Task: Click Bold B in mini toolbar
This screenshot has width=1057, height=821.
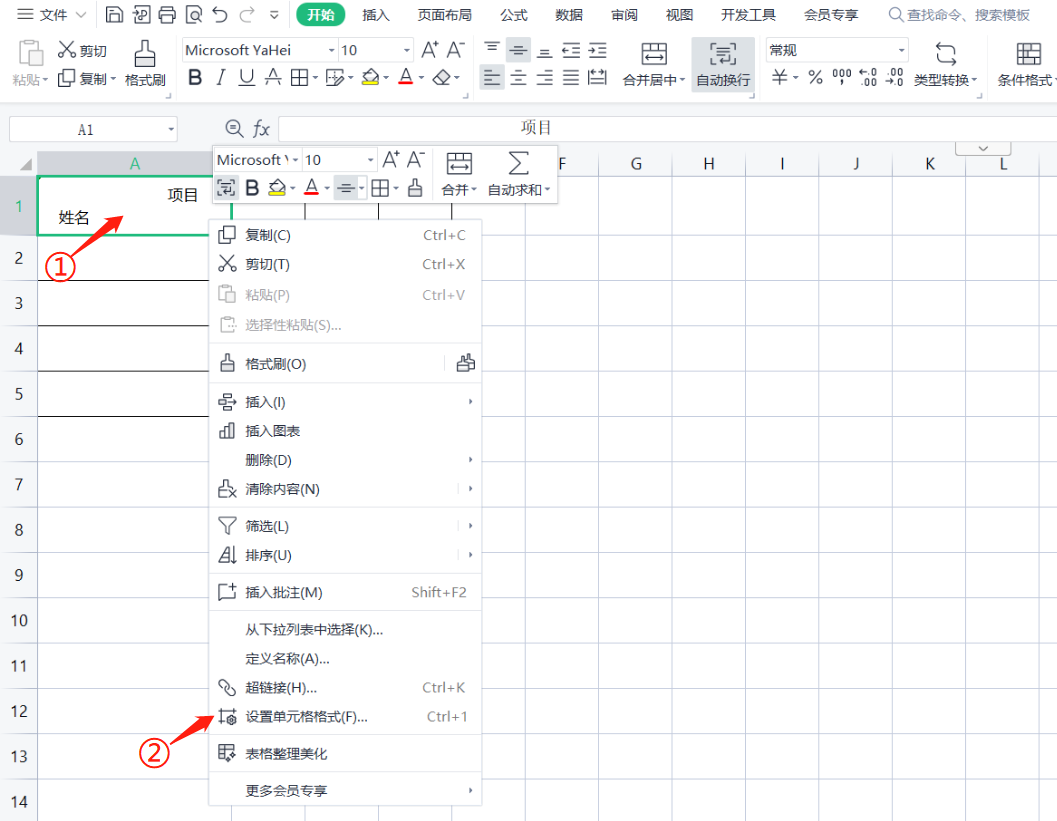Action: (252, 188)
